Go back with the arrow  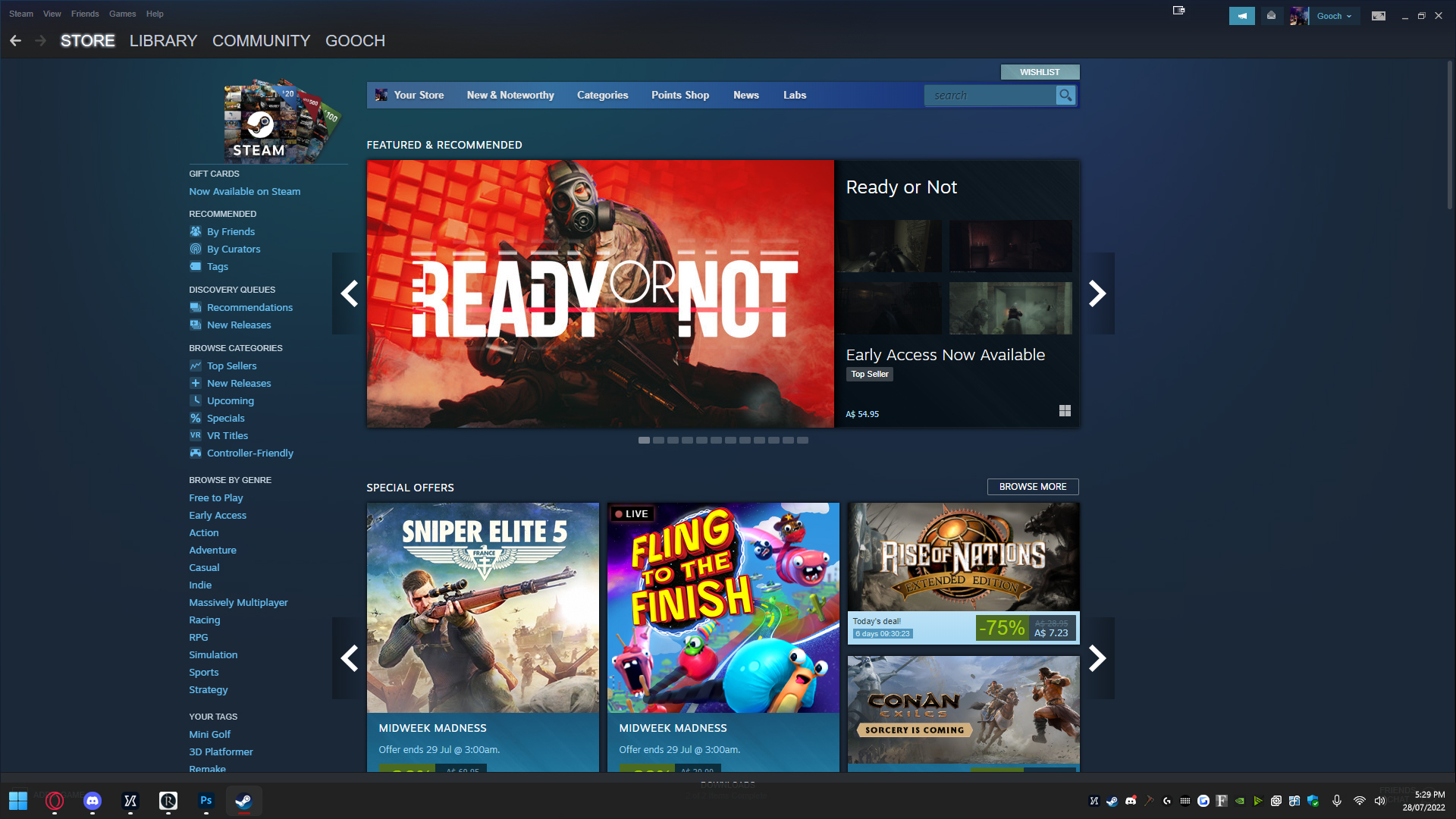point(16,41)
